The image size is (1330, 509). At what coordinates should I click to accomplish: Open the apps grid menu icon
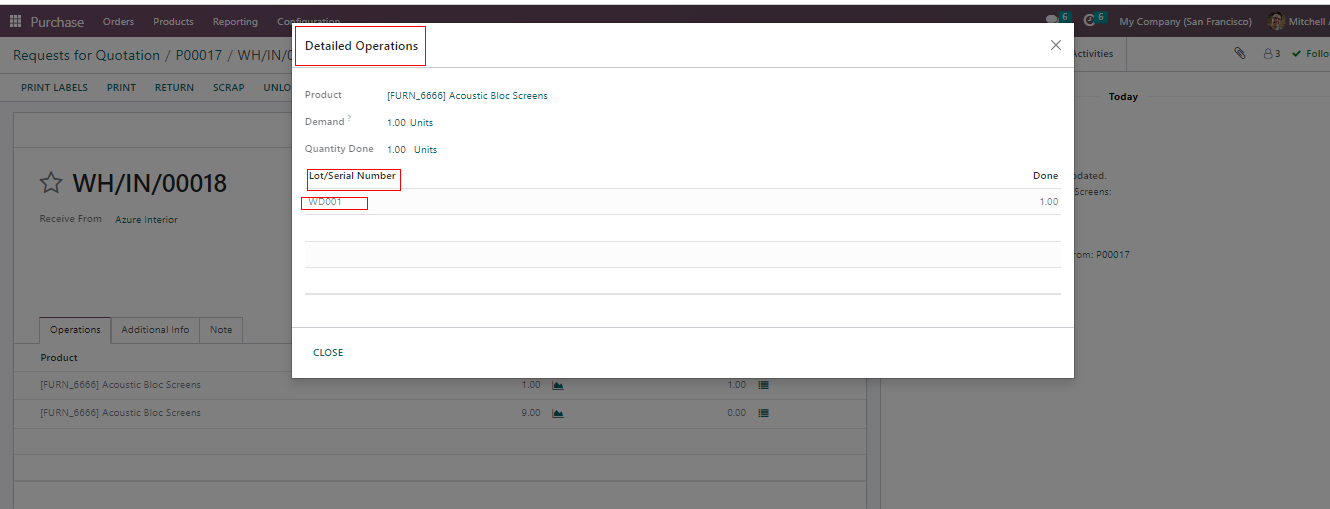point(15,22)
